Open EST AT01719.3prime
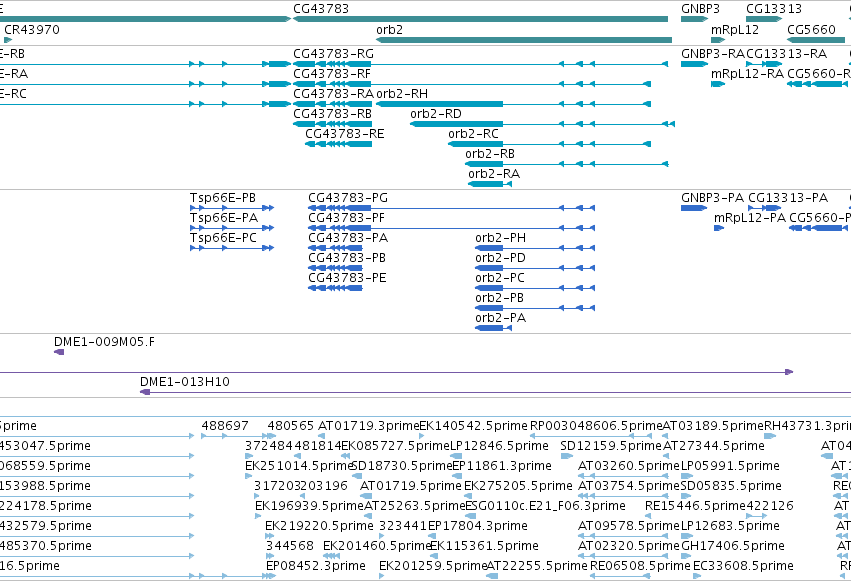This screenshot has height=581, width=851. click(x=369, y=426)
